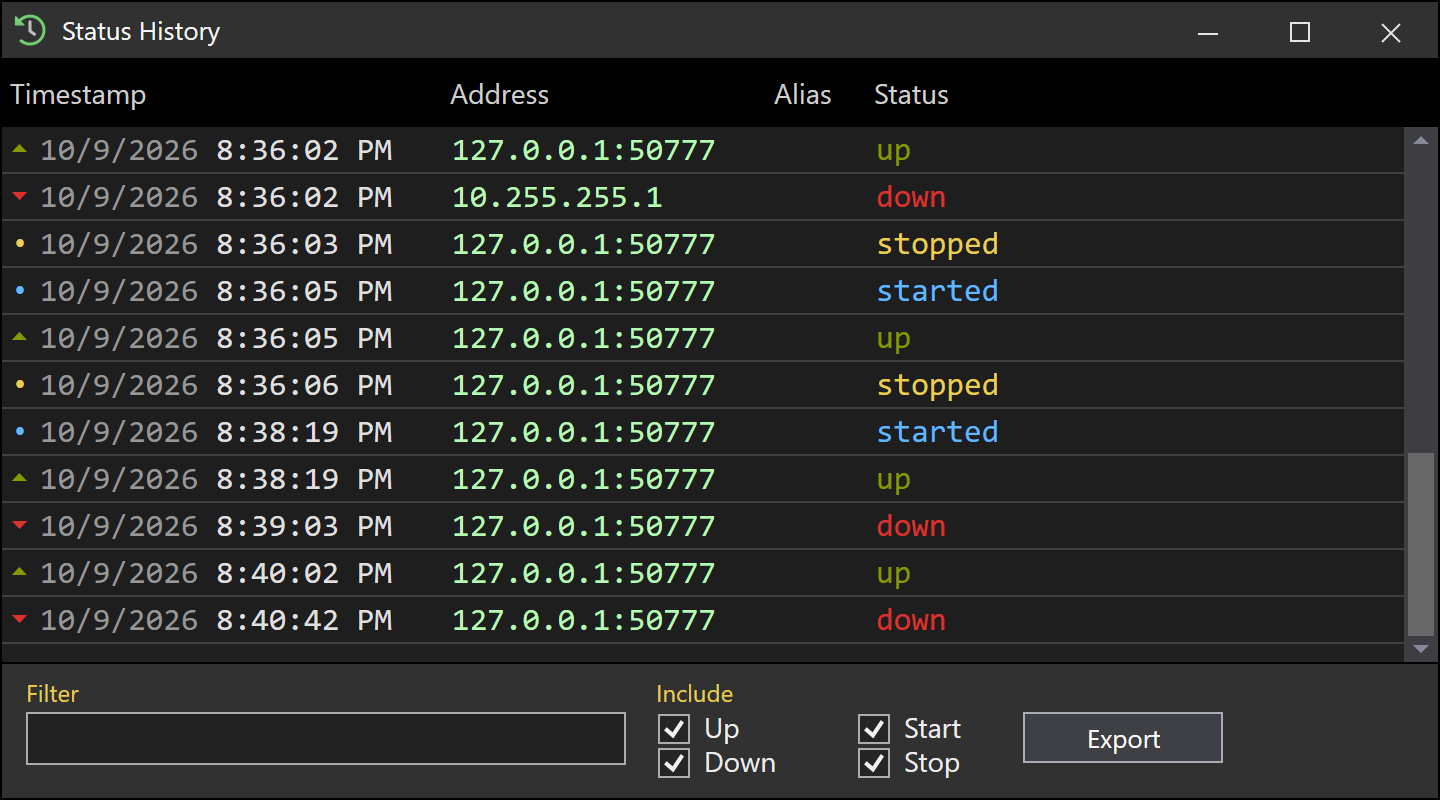Click the 'up' status in the 8:38:19 PM row

[x=893, y=479]
